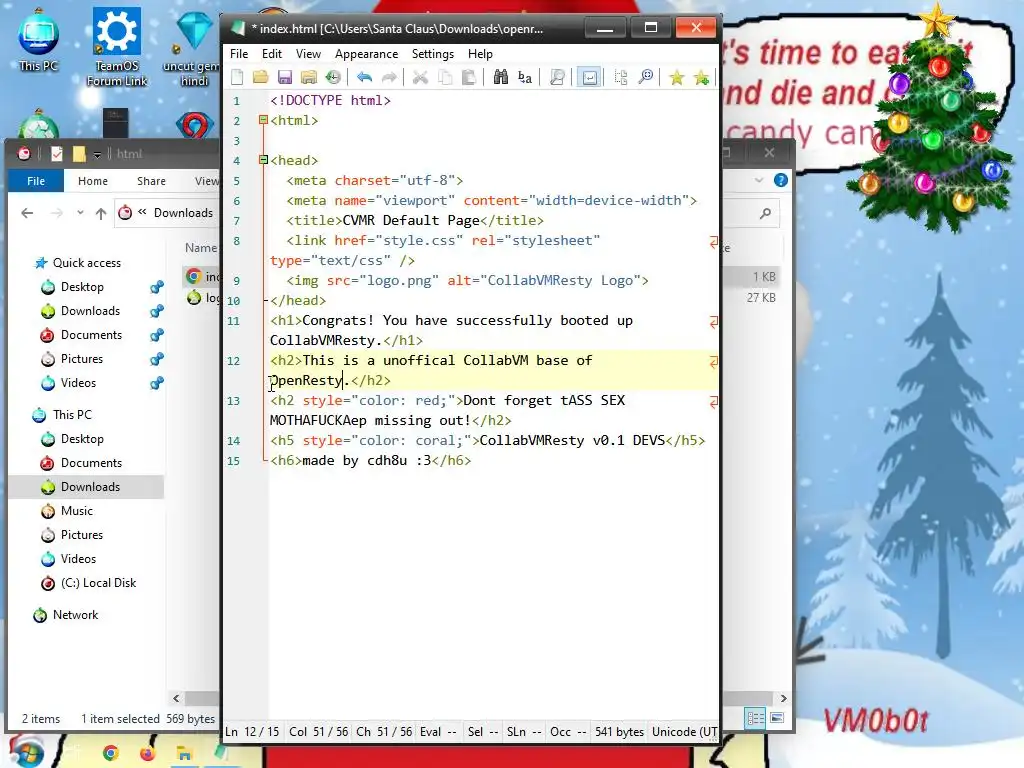Screen dimensions: 1024x768
Task: Create a new document with the toolbar icon
Action: [237, 78]
